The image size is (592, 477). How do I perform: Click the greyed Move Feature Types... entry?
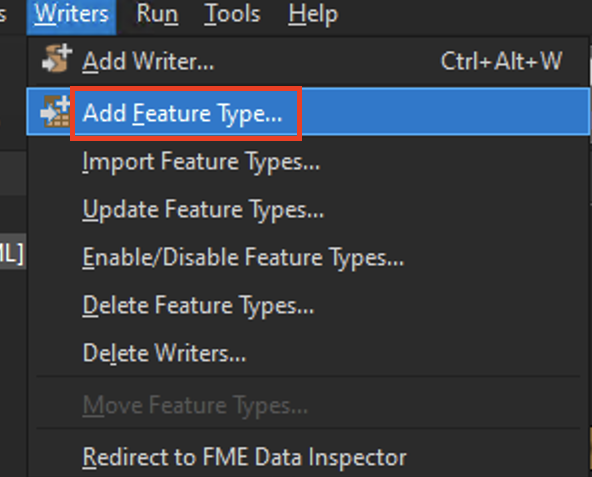195,406
